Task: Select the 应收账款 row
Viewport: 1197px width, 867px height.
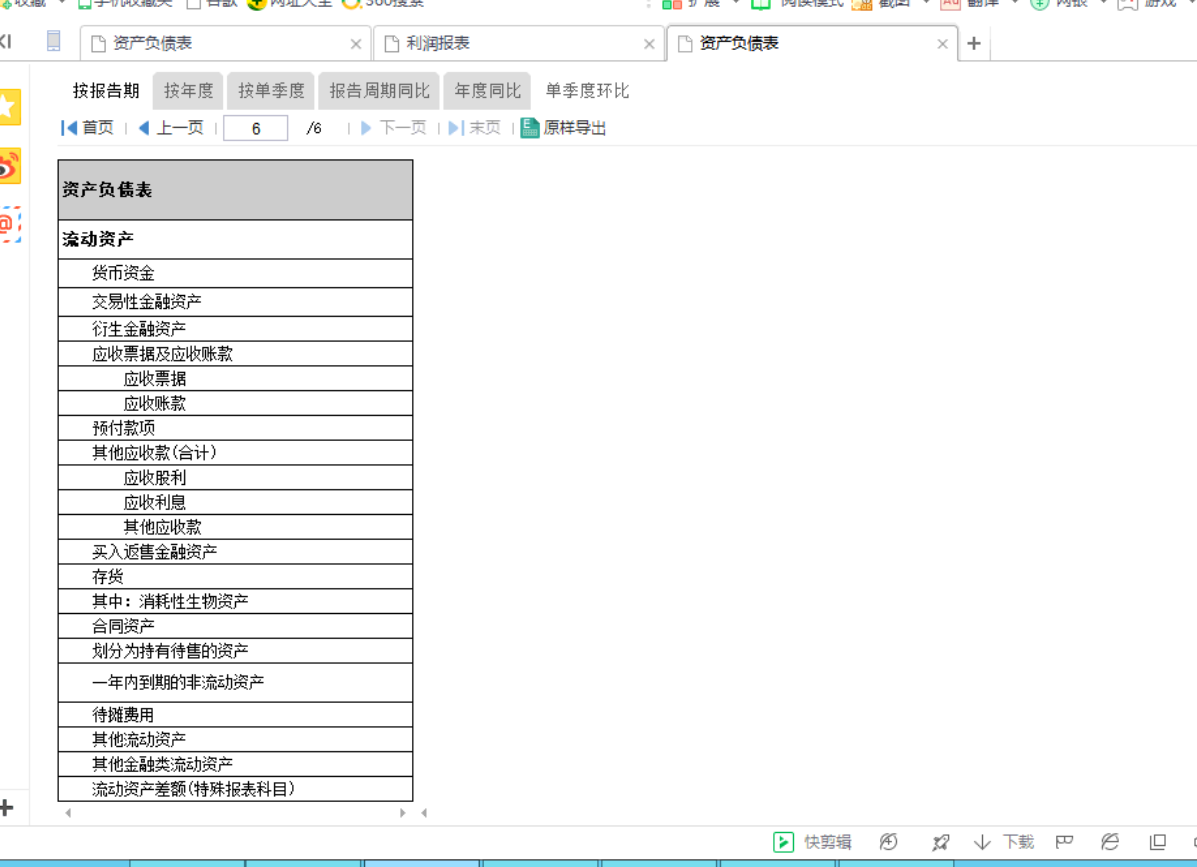Action: coord(235,403)
